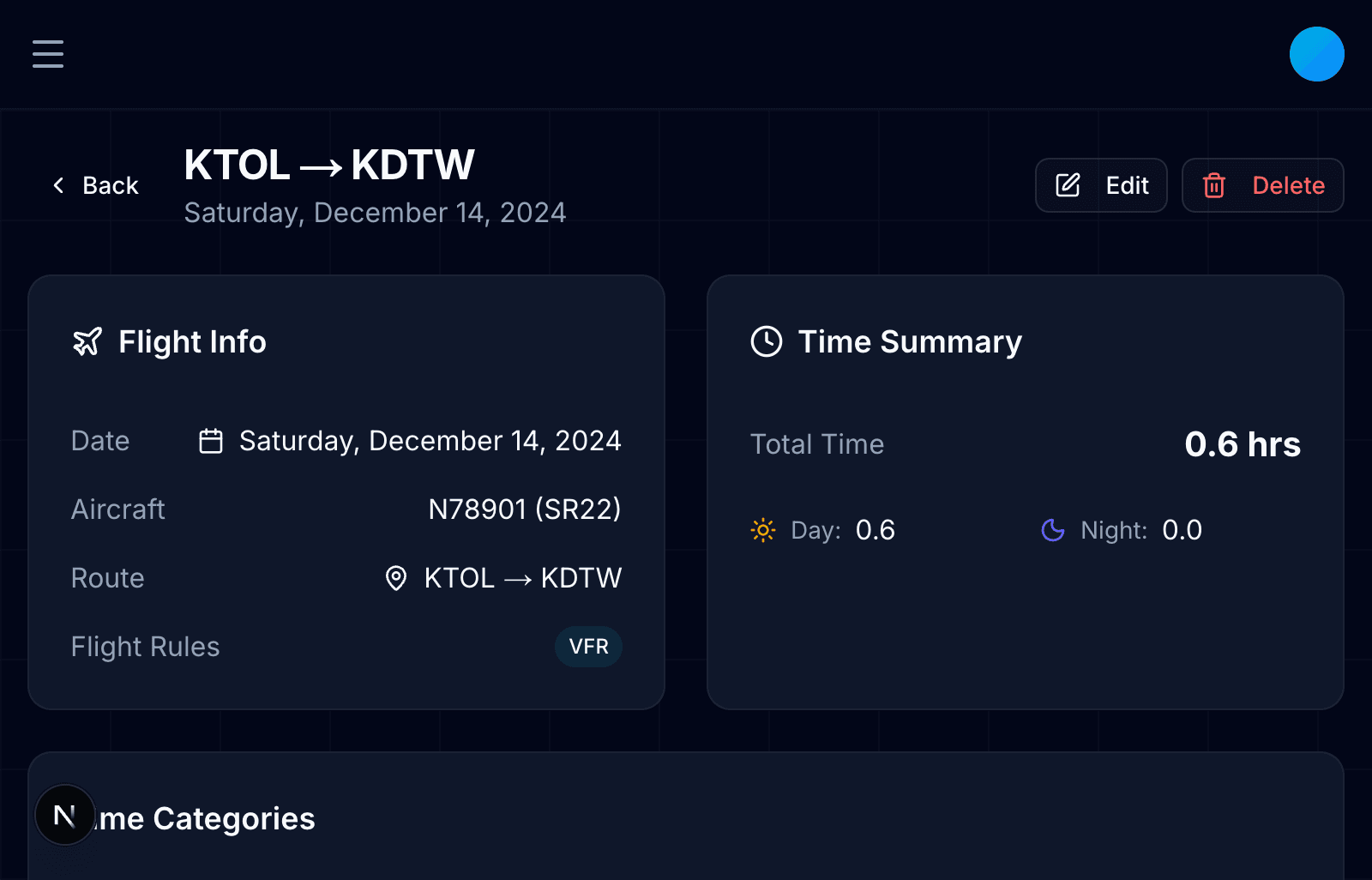Click the airplane icon beside Flight Info

(87, 341)
